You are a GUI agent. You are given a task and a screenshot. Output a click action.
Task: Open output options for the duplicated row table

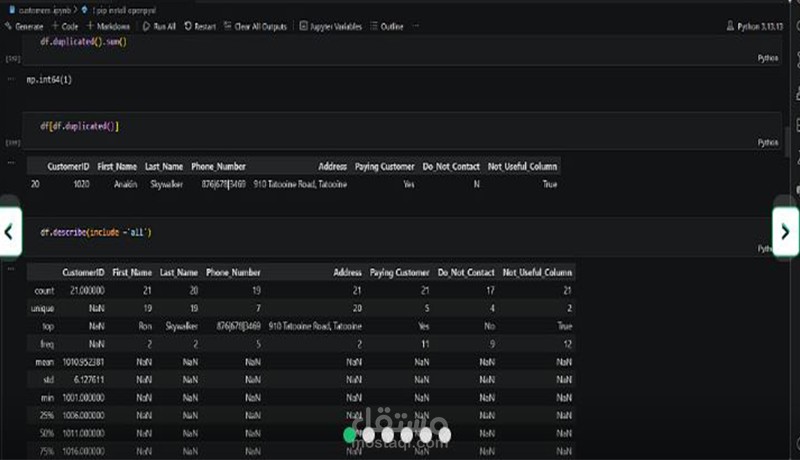(x=11, y=163)
